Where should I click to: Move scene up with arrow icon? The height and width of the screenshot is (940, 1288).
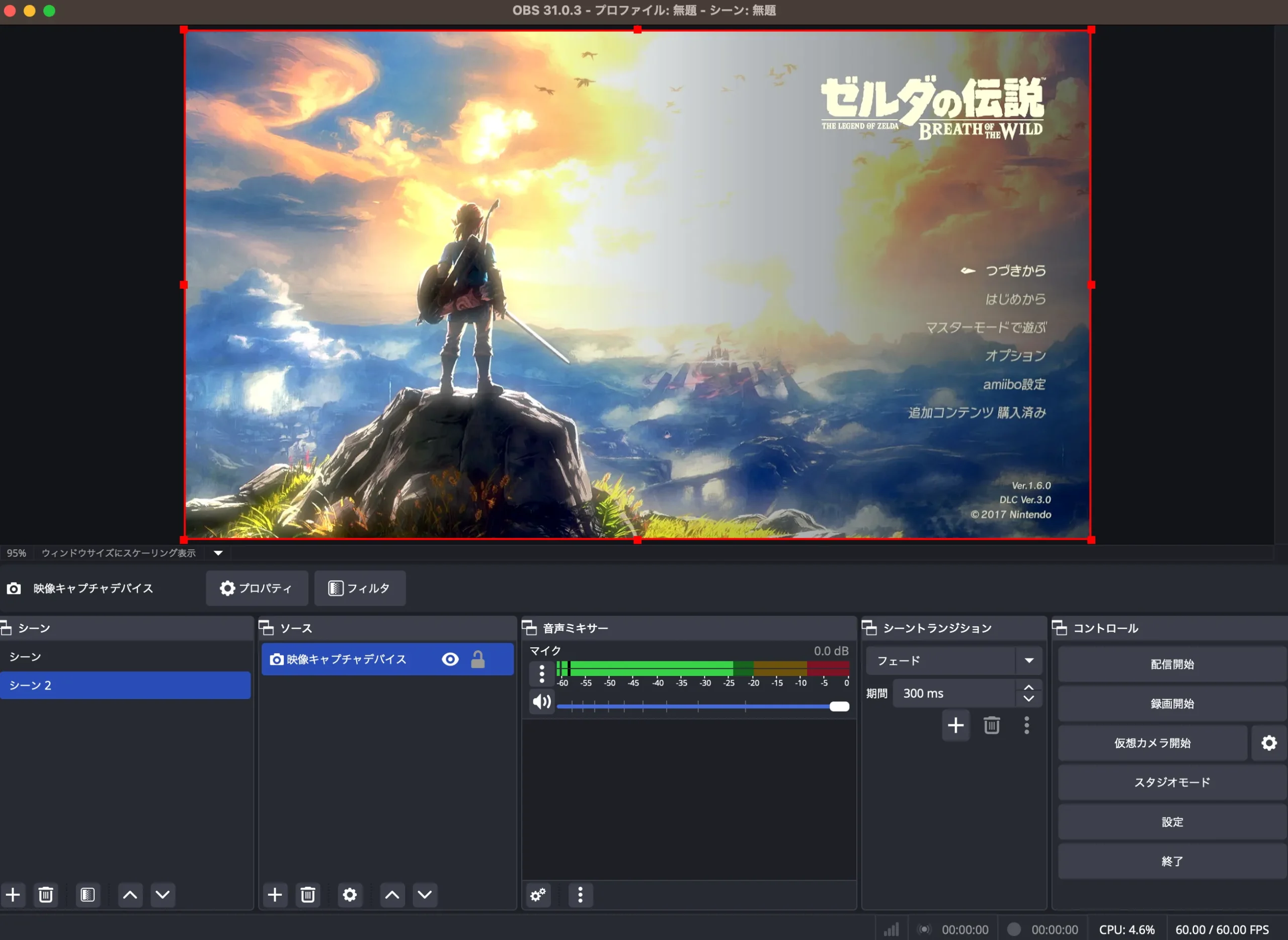tap(130, 894)
